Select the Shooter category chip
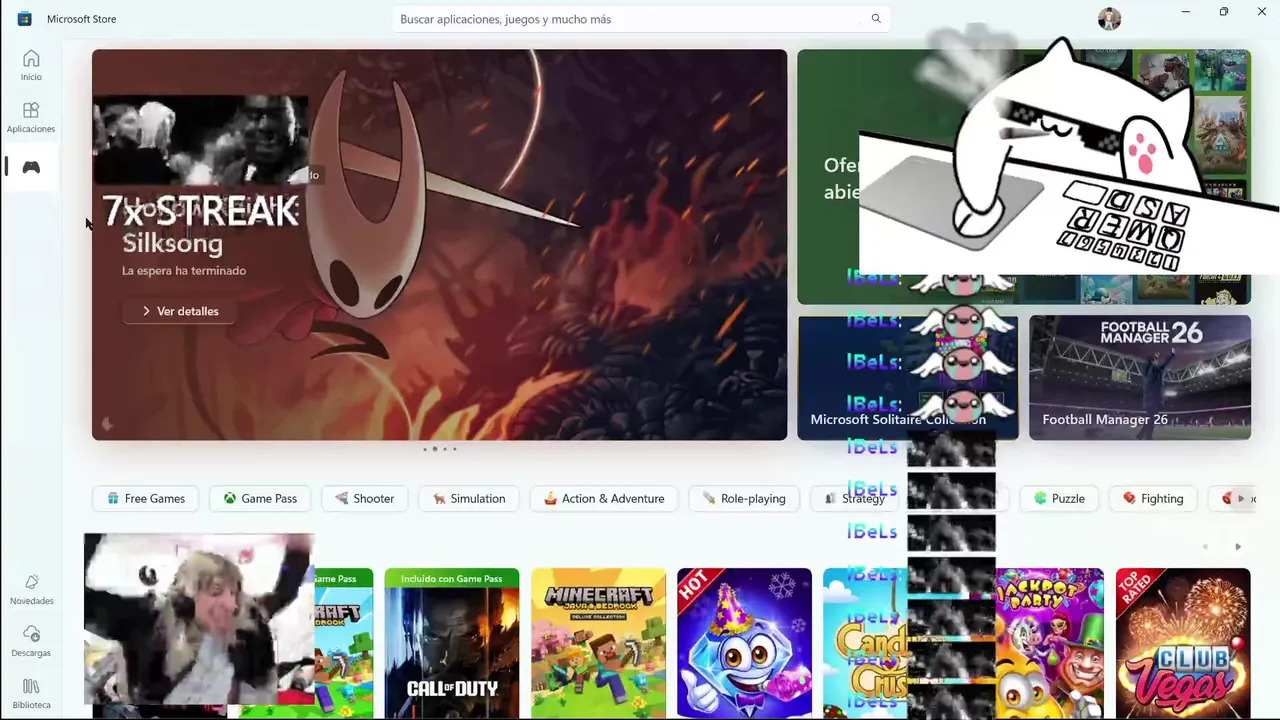The image size is (1280, 720). (365, 498)
